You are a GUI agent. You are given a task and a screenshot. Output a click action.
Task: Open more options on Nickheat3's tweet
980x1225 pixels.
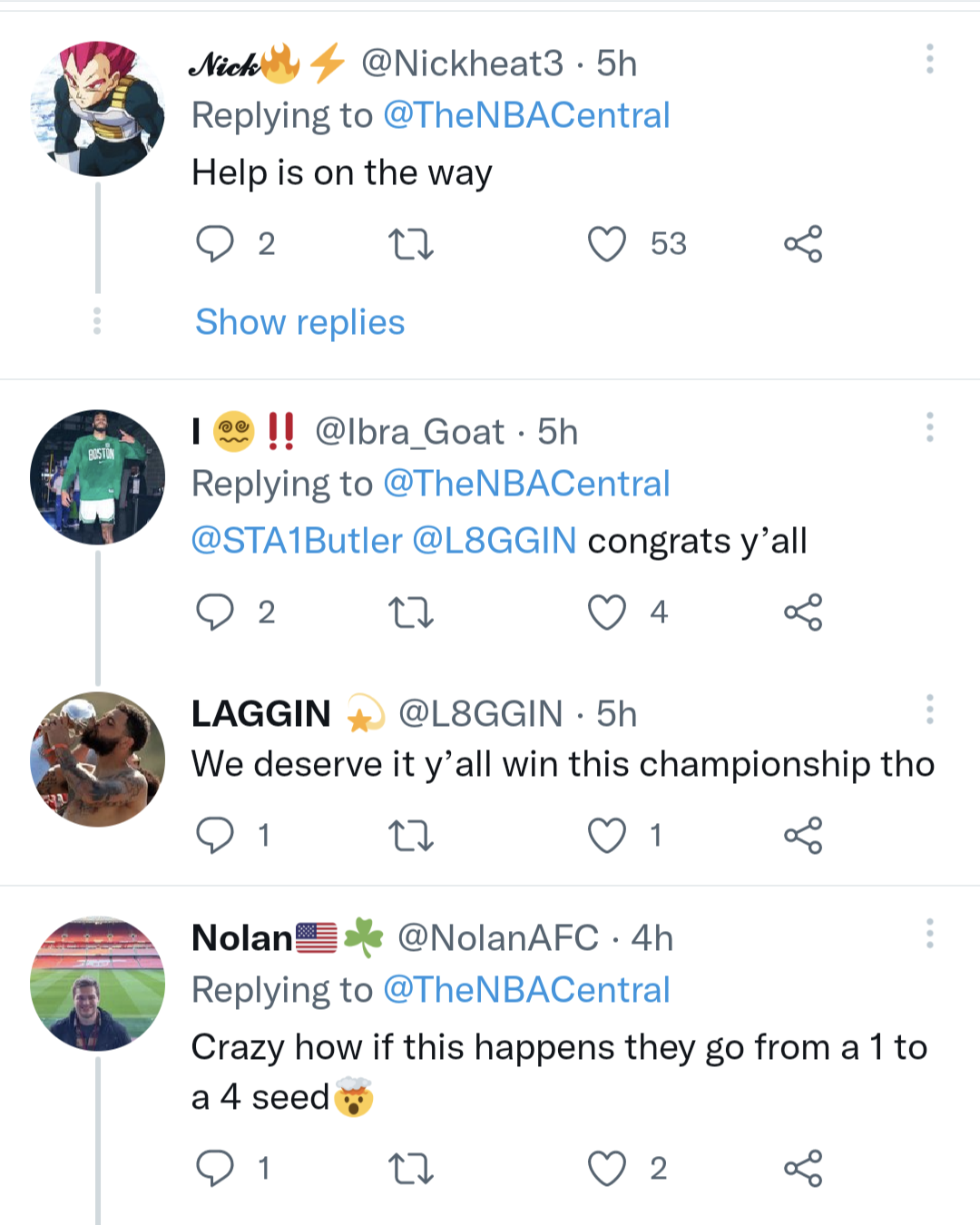click(x=930, y=59)
